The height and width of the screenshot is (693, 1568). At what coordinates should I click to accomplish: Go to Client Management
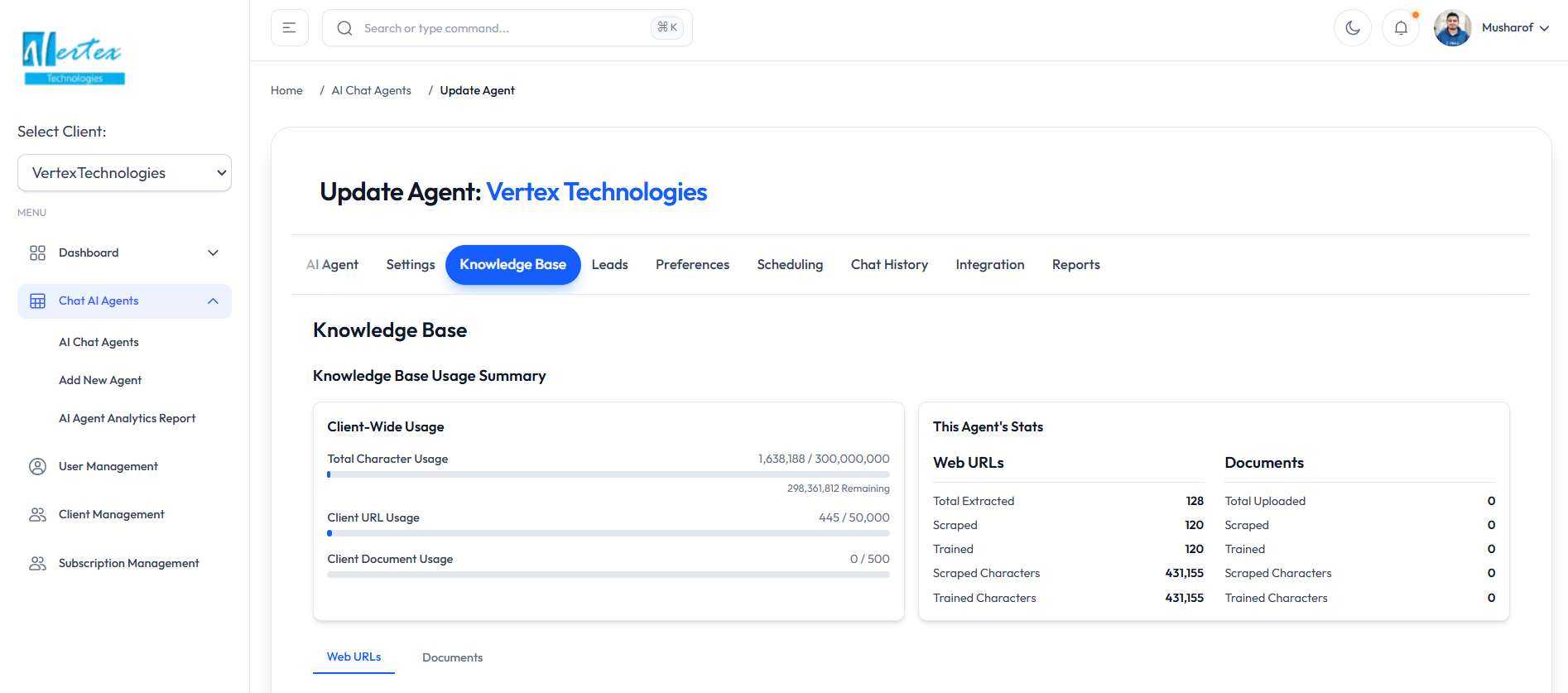pyautogui.click(x=124, y=514)
